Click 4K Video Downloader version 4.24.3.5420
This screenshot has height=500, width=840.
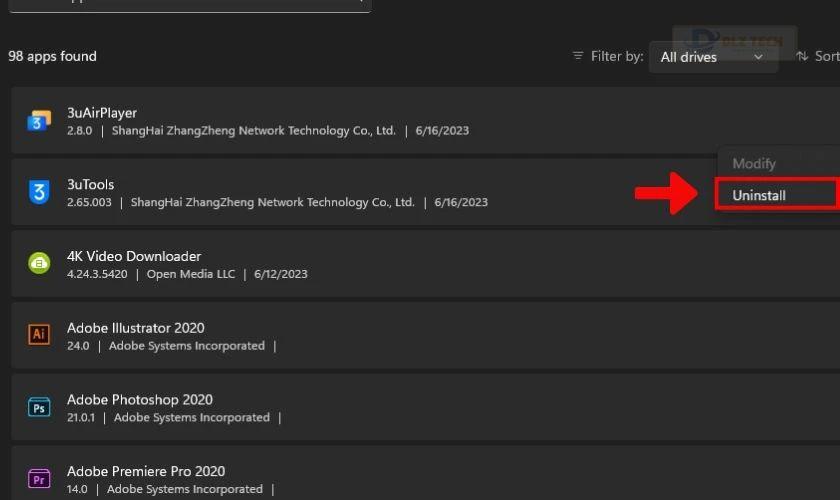pos(97,274)
